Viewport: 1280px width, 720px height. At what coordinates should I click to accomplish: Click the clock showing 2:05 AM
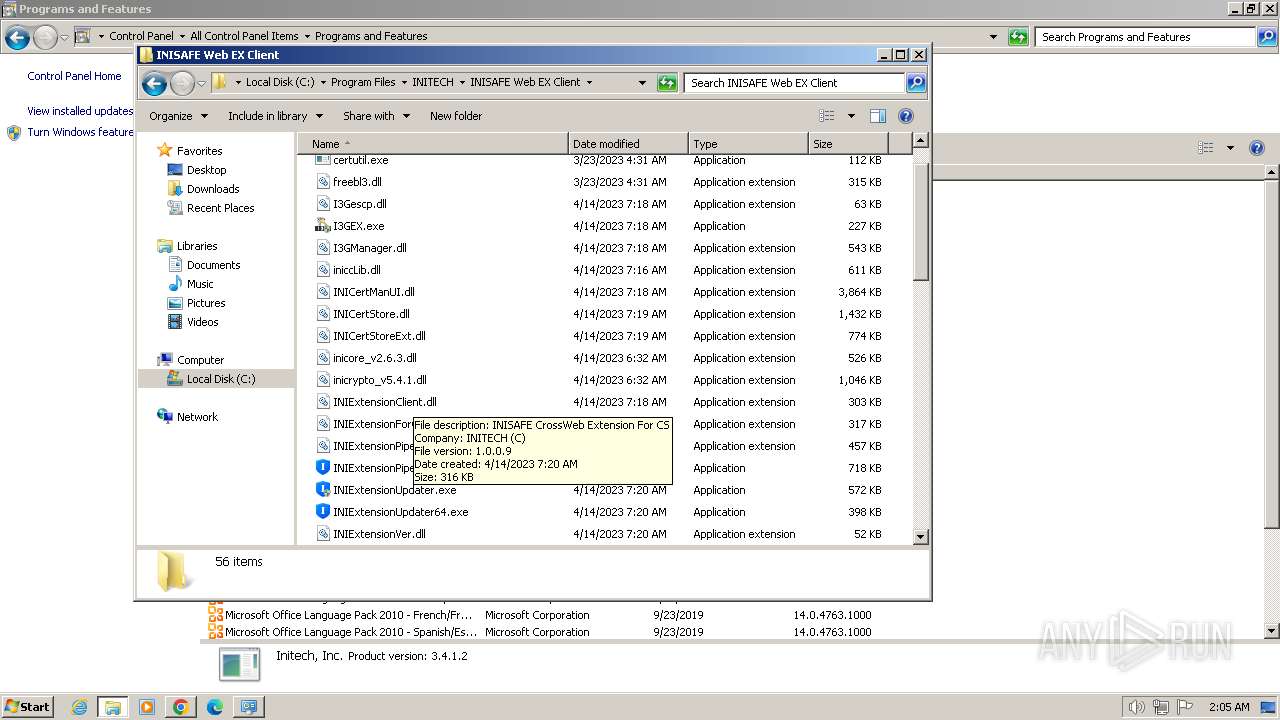tap(1228, 707)
